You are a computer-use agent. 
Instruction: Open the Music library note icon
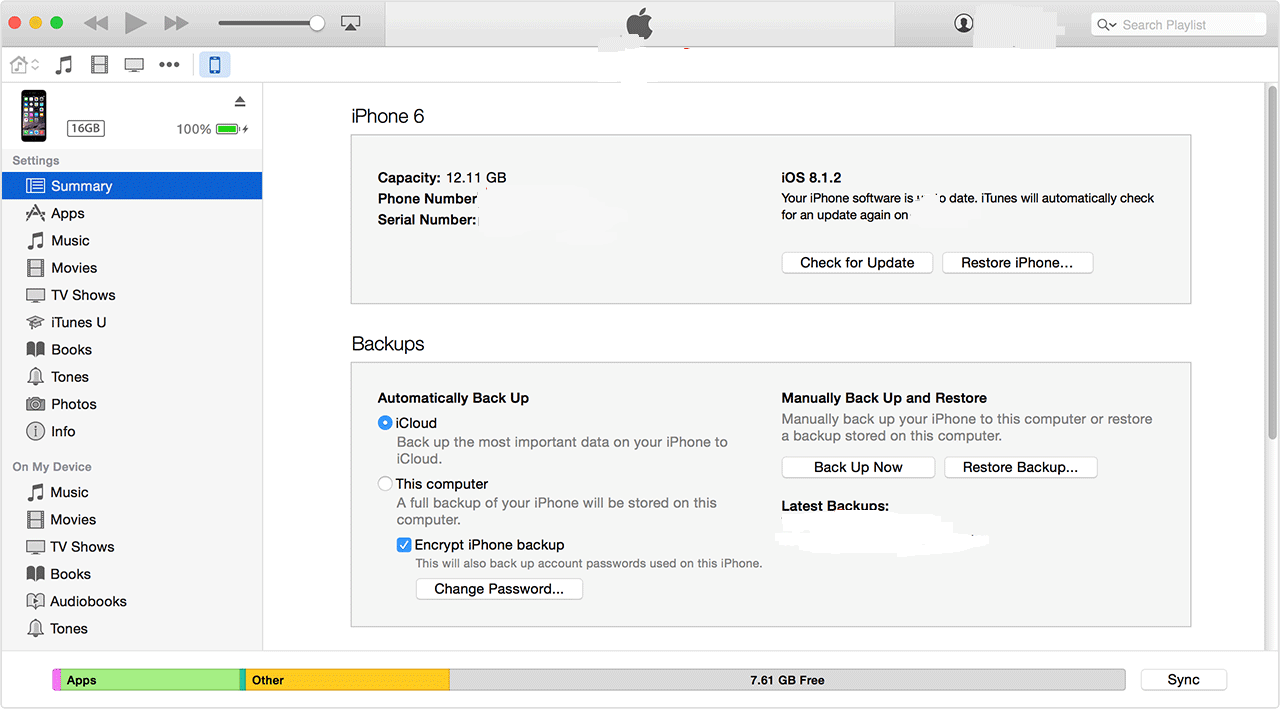[64, 65]
